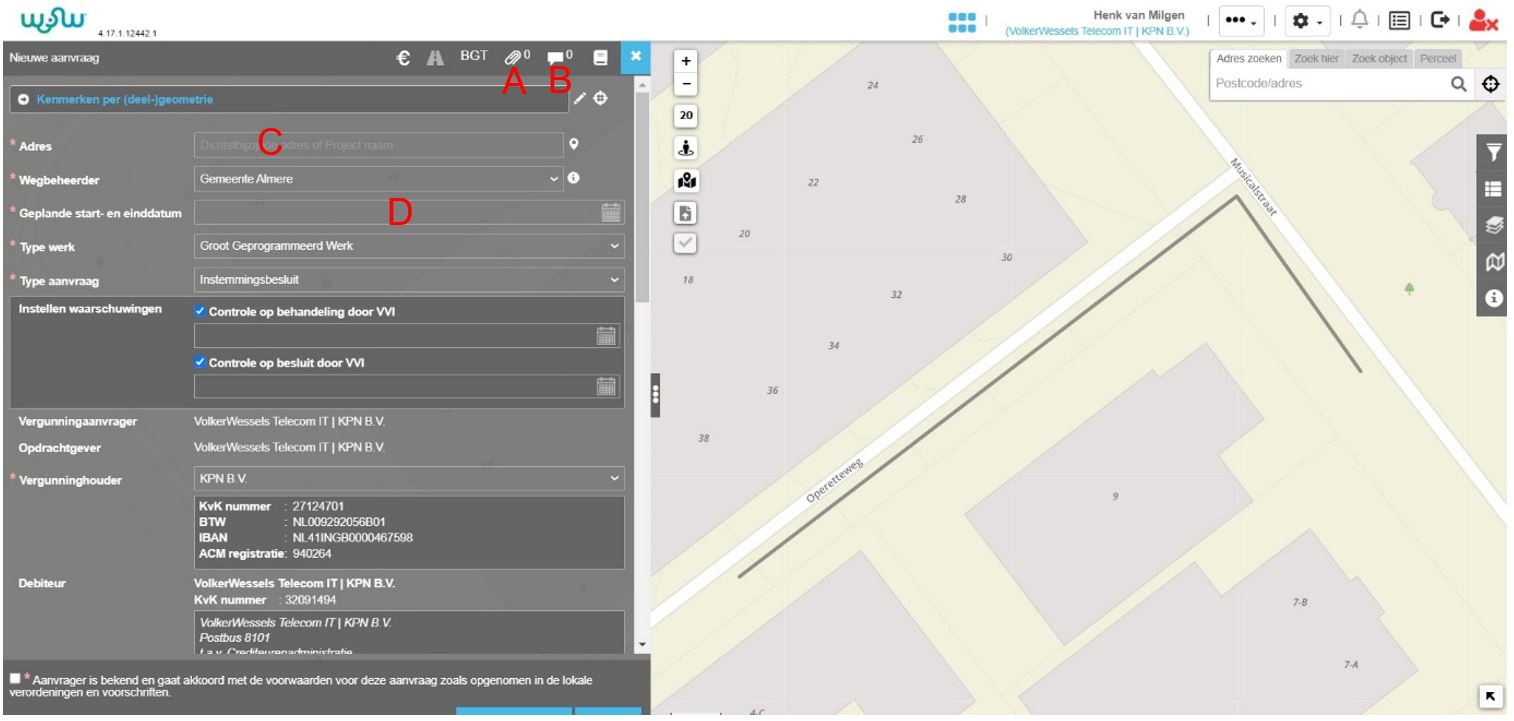Open the Type werk dropdown
This screenshot has height=721, width=1514.
point(408,245)
